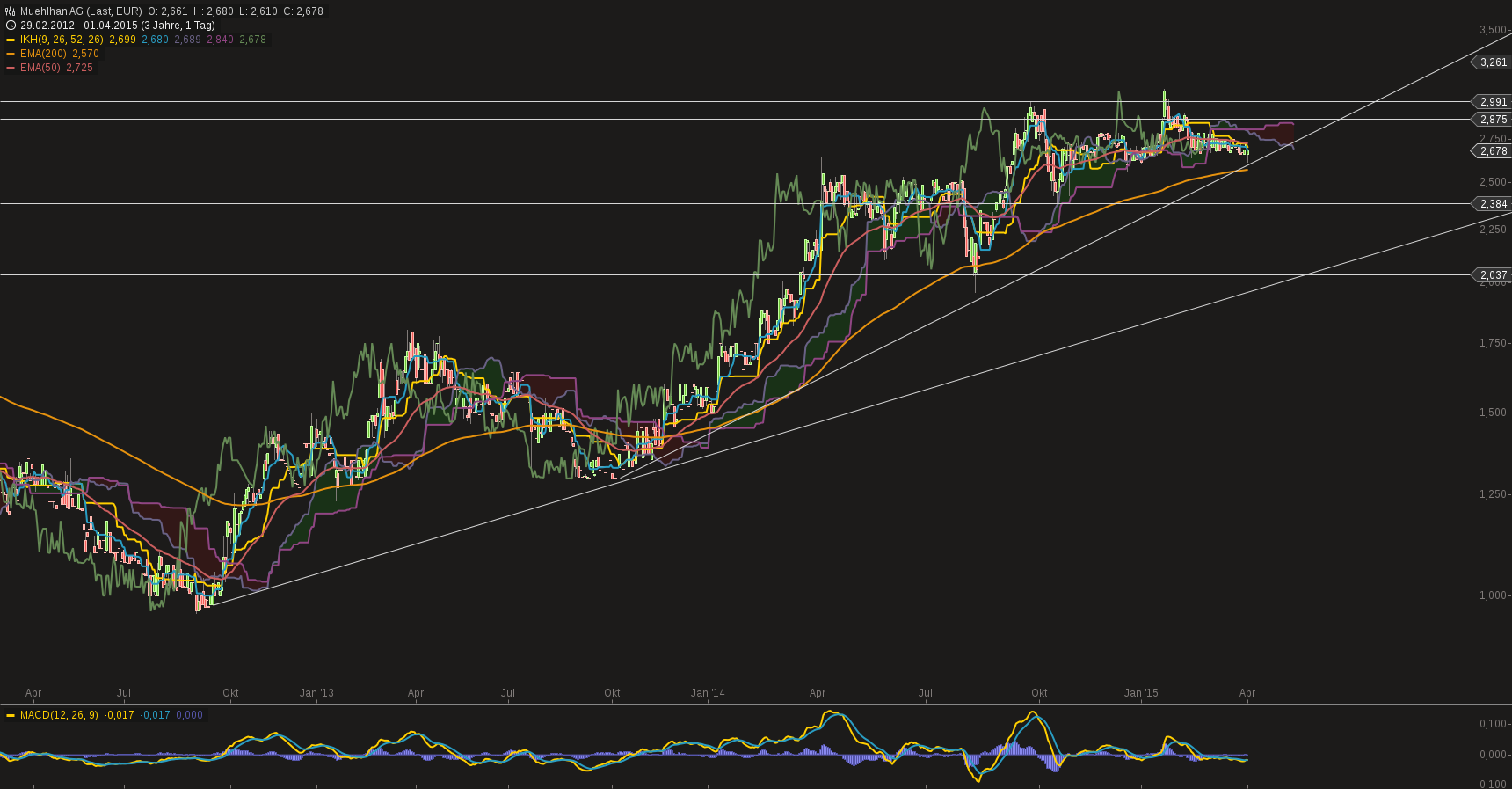This screenshot has width=1512, height=789.
Task: Click the clock icon beside the date range
Action: coord(11,26)
